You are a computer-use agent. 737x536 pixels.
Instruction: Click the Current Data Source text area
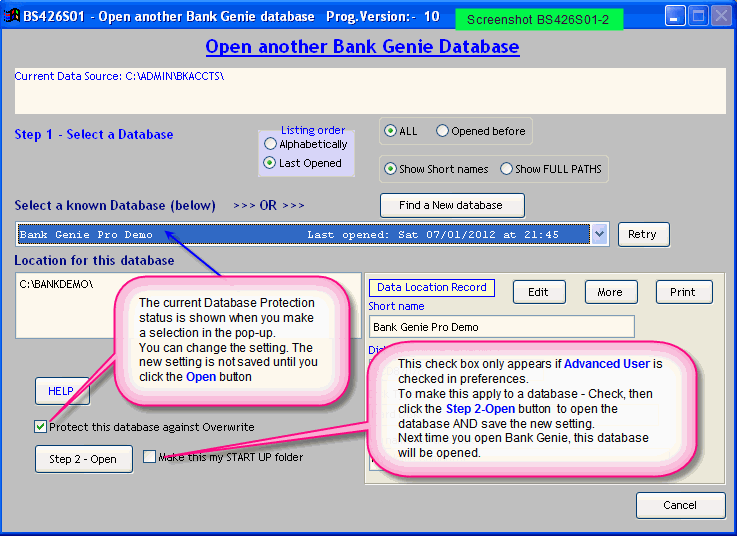[370, 91]
